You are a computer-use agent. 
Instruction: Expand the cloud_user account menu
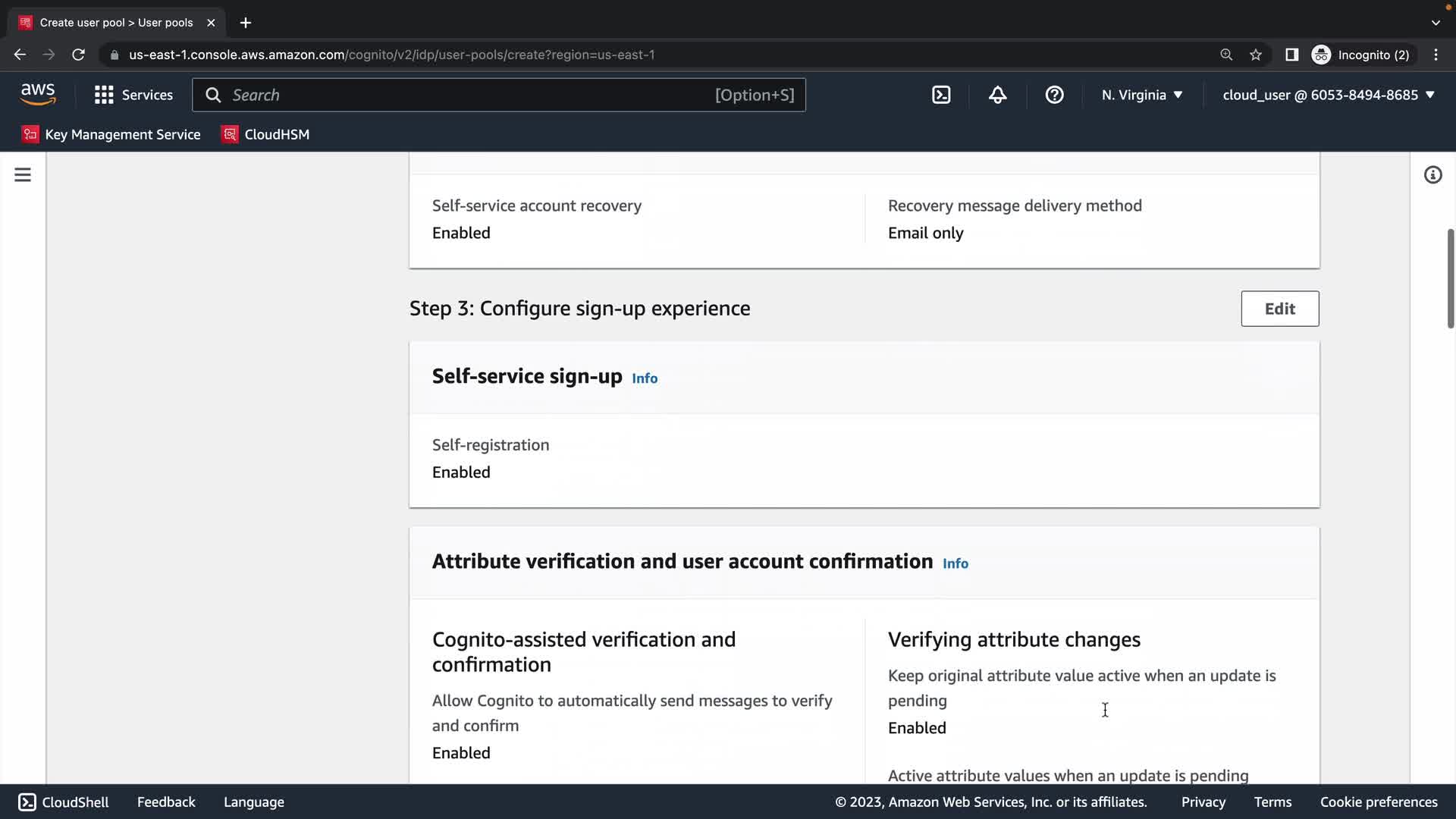(x=1329, y=95)
